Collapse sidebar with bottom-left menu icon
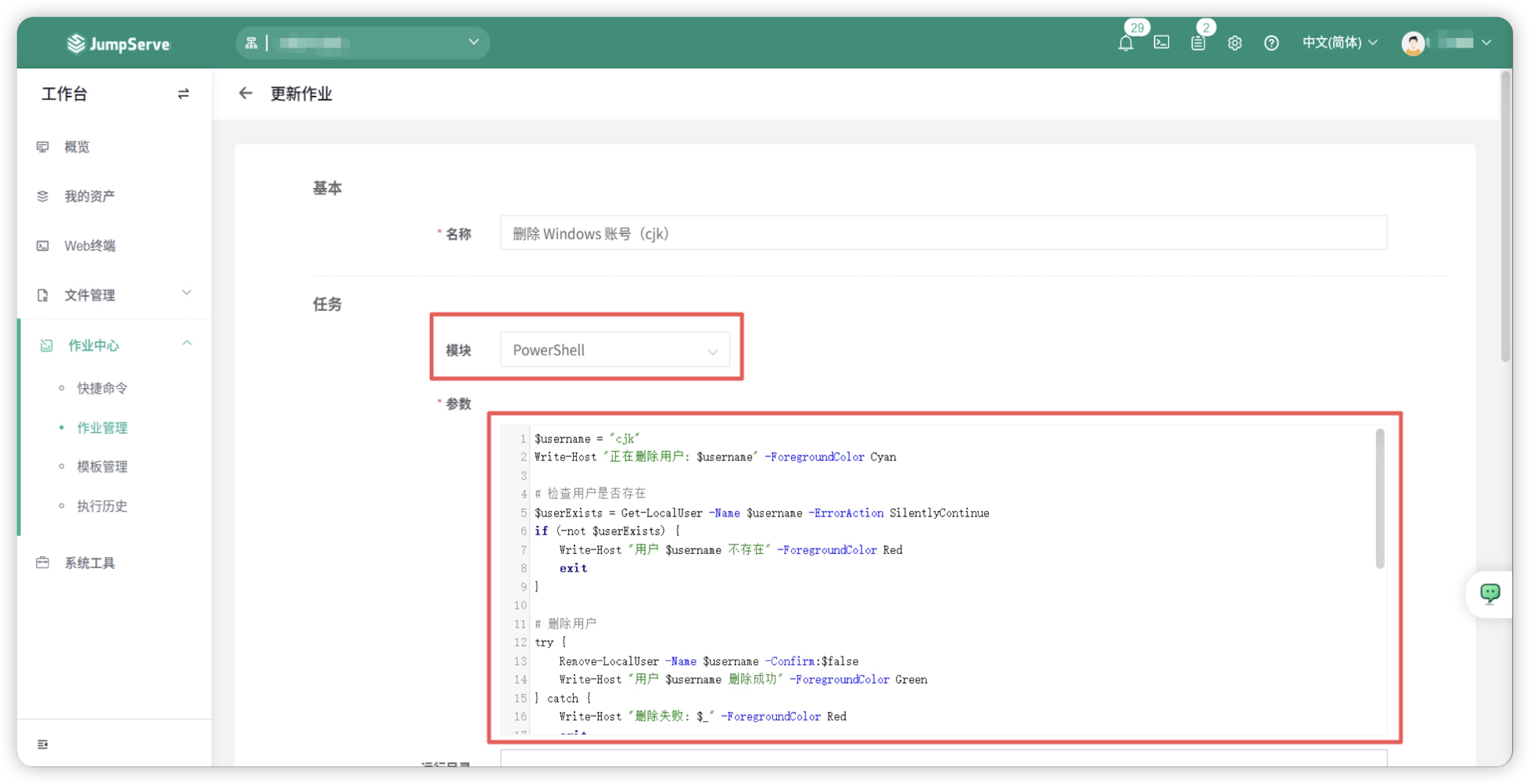Screen dimensions: 1530x784 point(43,744)
